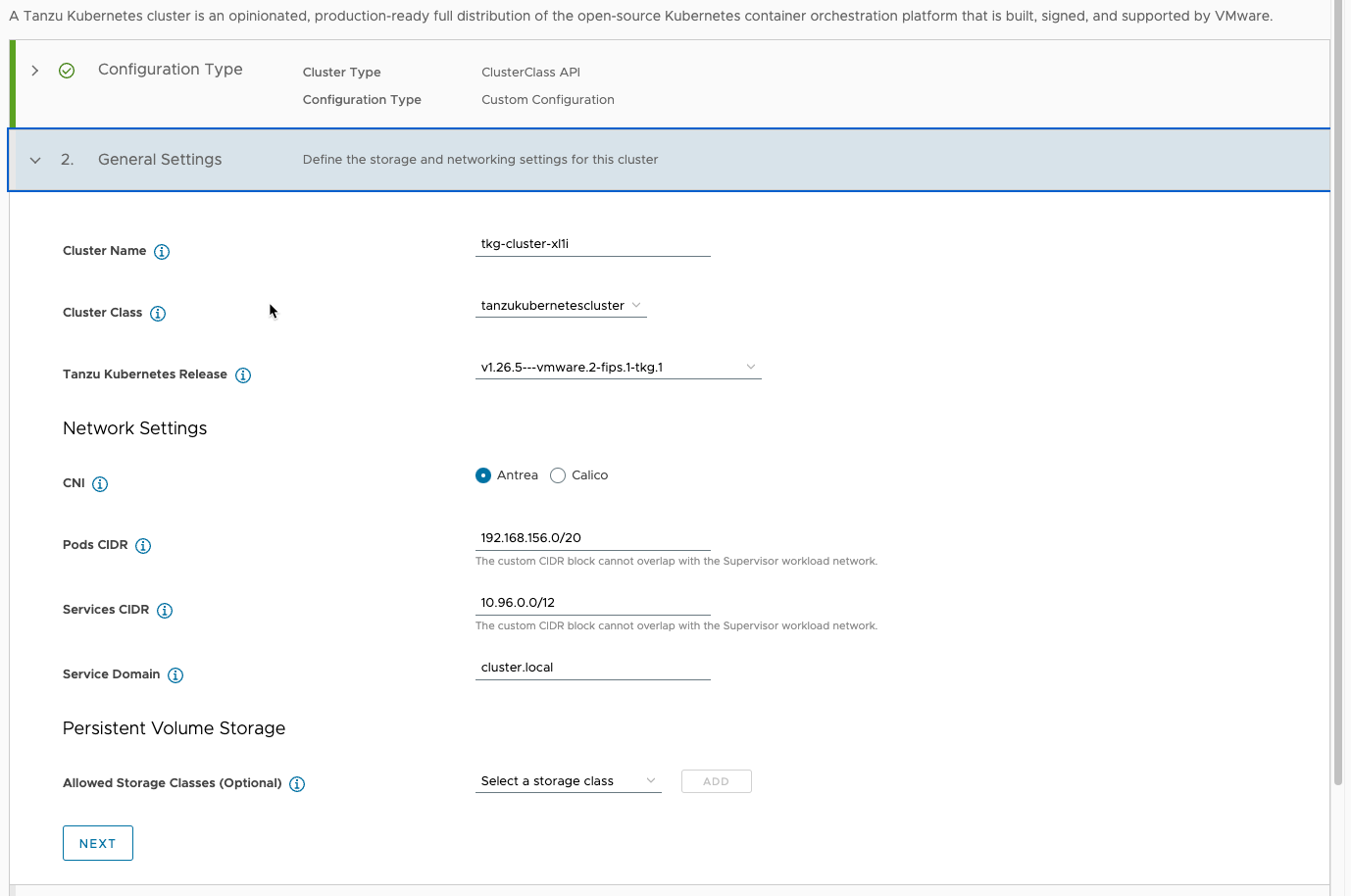
Task: Open the Service Domain info icon
Action: point(175,675)
